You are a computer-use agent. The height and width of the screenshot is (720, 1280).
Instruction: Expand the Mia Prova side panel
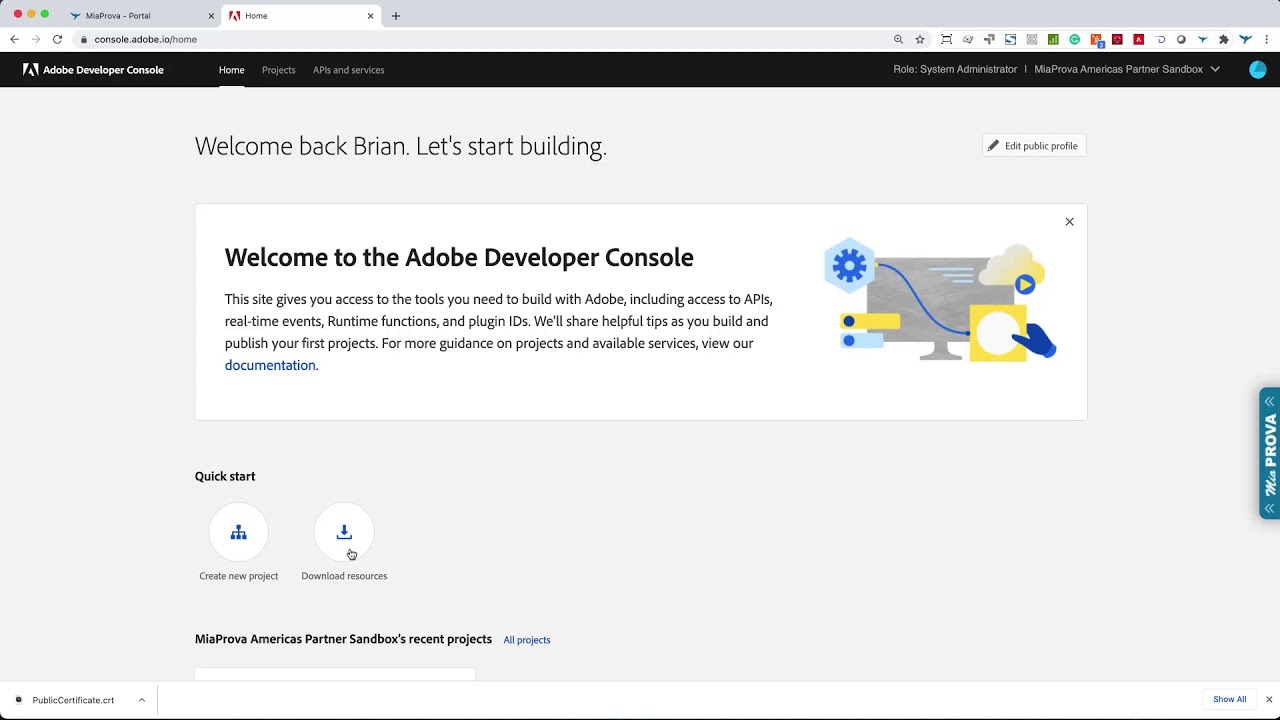coord(1269,453)
